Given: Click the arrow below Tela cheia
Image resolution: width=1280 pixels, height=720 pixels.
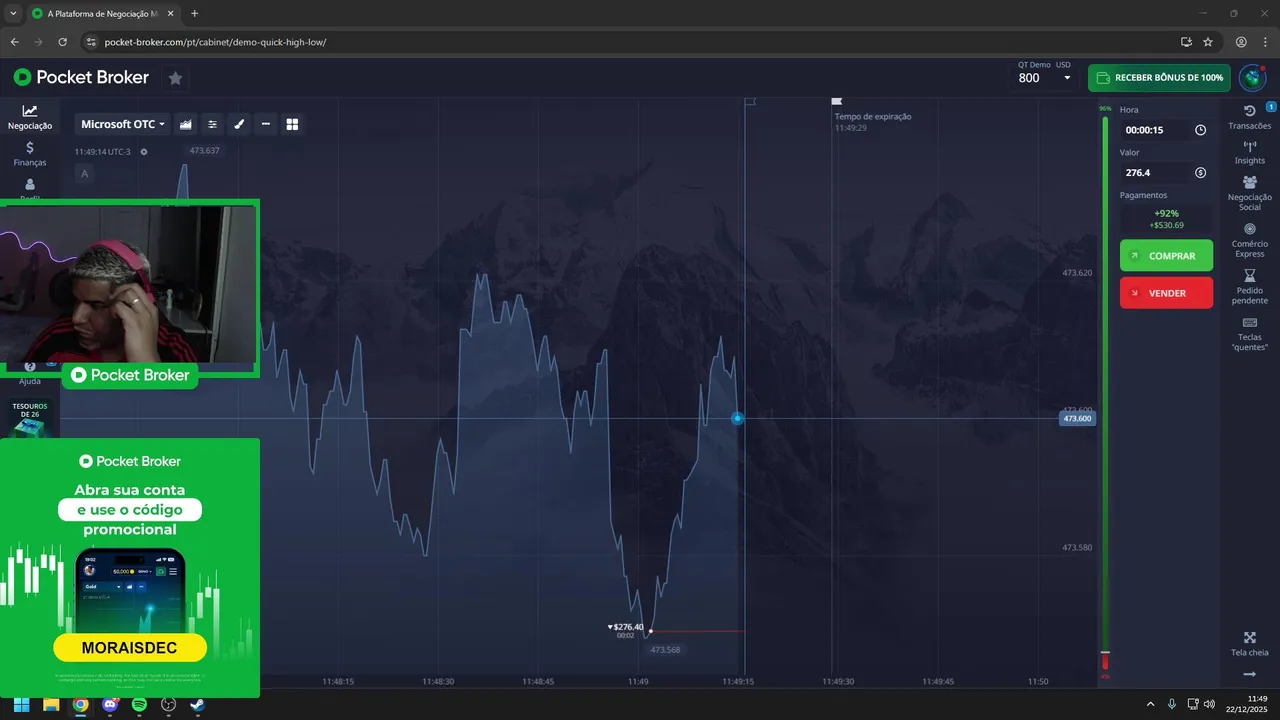Looking at the screenshot, I should (1250, 675).
